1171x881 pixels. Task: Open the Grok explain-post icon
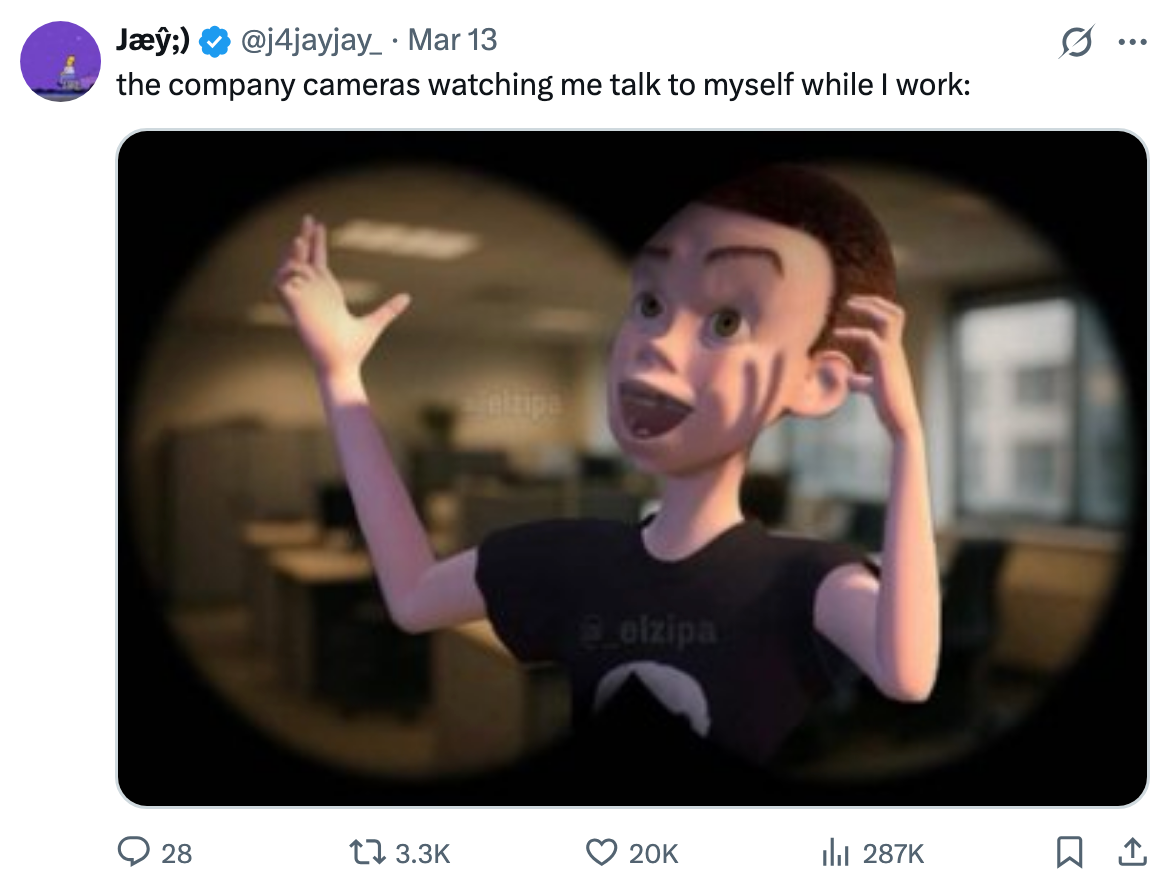(x=1077, y=43)
